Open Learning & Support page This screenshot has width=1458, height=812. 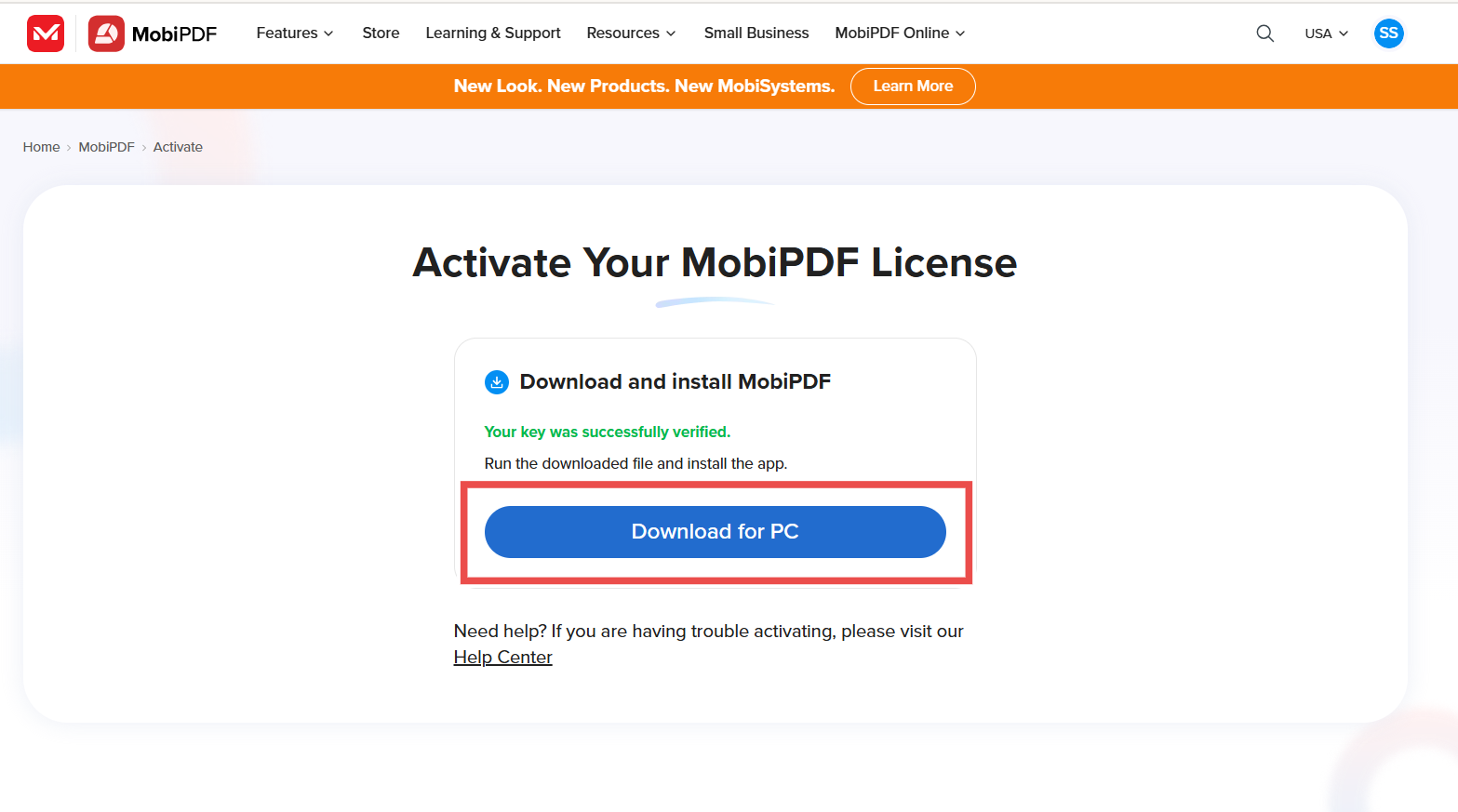point(493,33)
